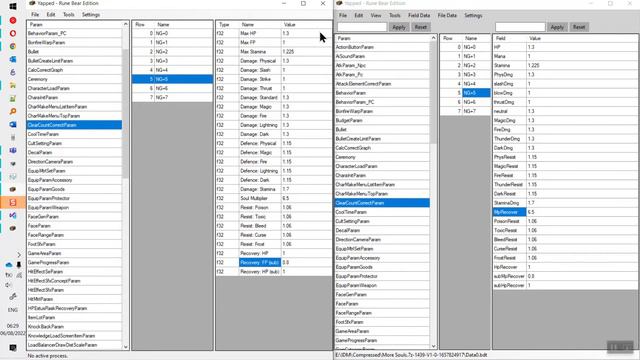Open the volume speaker tray icon
The width and height of the screenshot is (640, 360).
coord(9,285)
